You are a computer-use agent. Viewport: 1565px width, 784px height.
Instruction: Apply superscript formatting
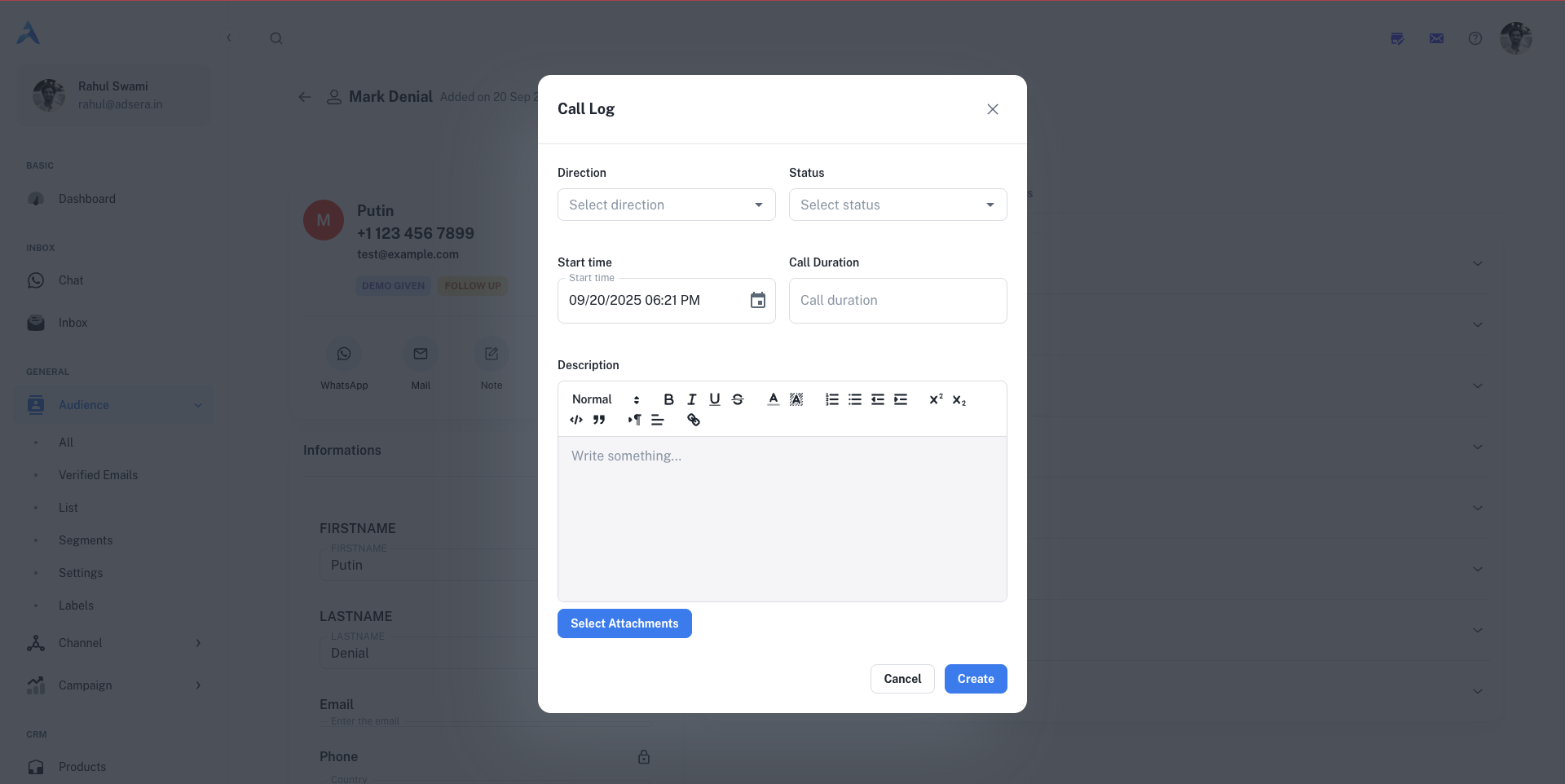(936, 399)
